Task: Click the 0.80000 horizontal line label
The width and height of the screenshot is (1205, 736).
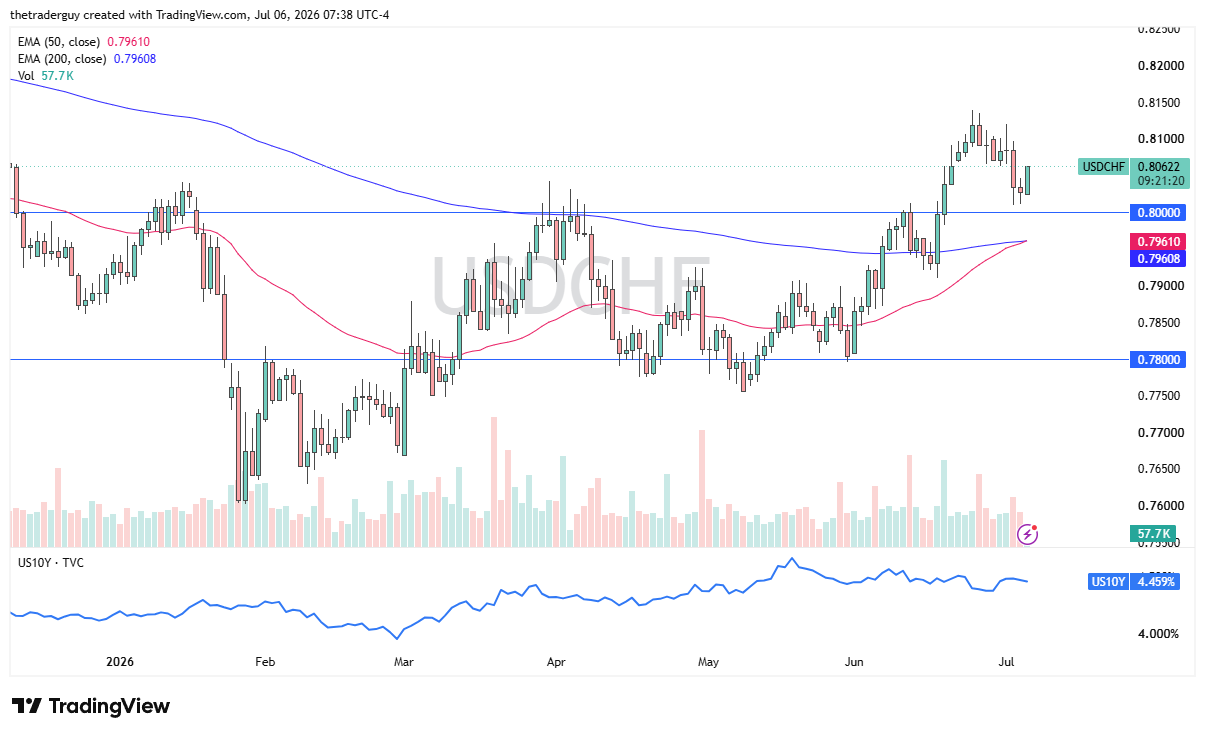Action: pyautogui.click(x=1159, y=213)
